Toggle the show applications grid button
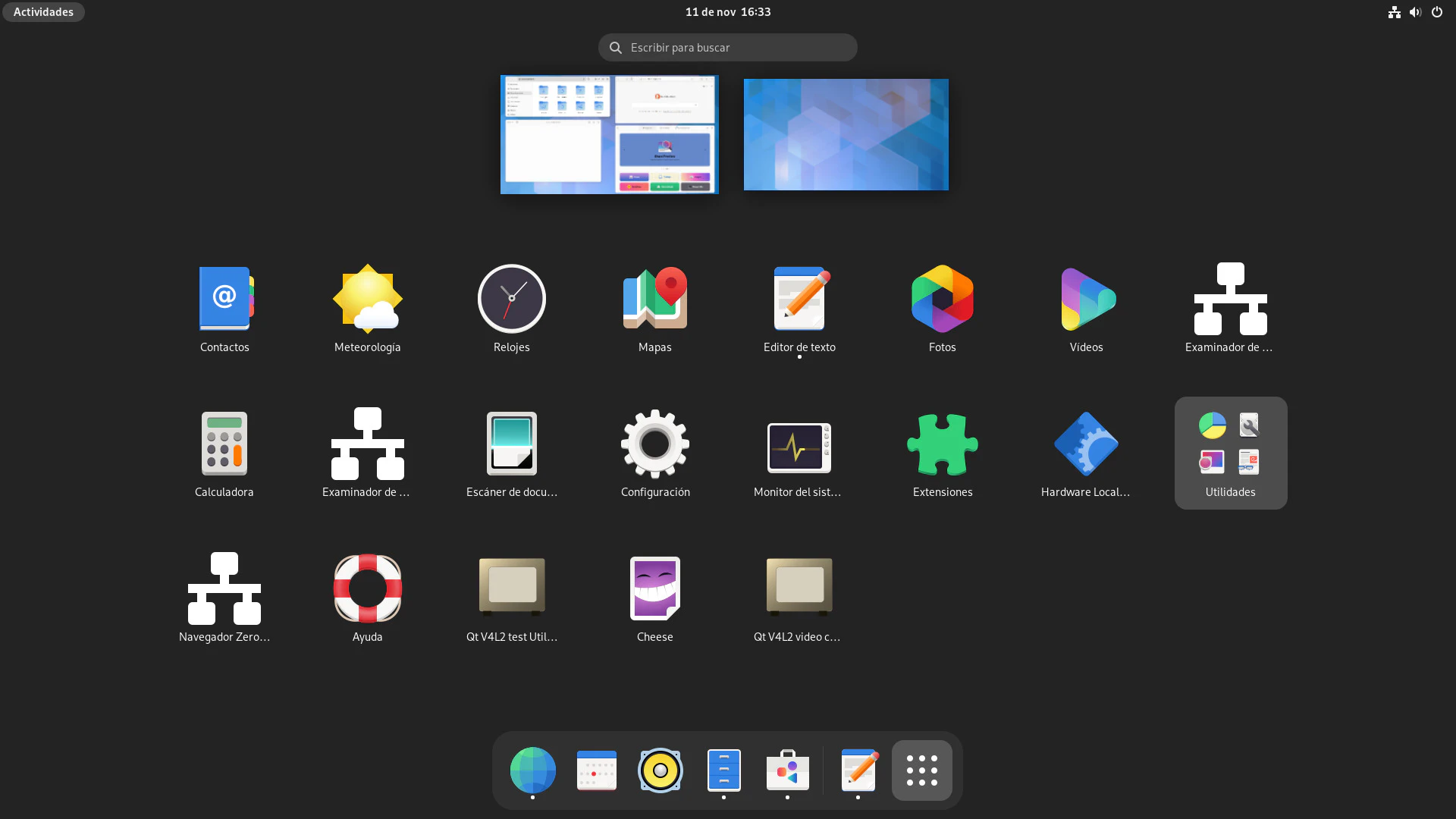 (x=922, y=770)
